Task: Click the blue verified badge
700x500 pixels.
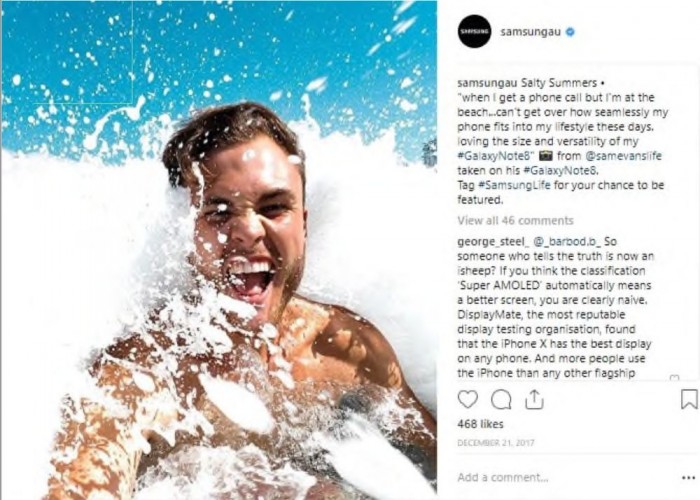Action: 570,32
